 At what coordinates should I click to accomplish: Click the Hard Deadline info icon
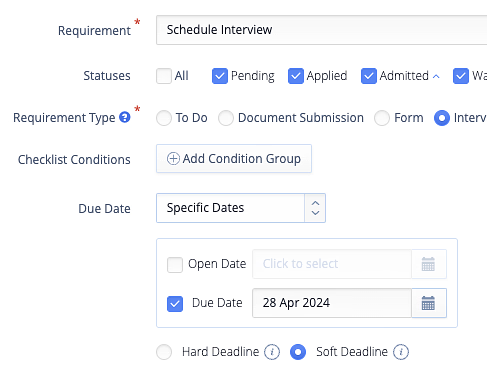[x=272, y=352]
